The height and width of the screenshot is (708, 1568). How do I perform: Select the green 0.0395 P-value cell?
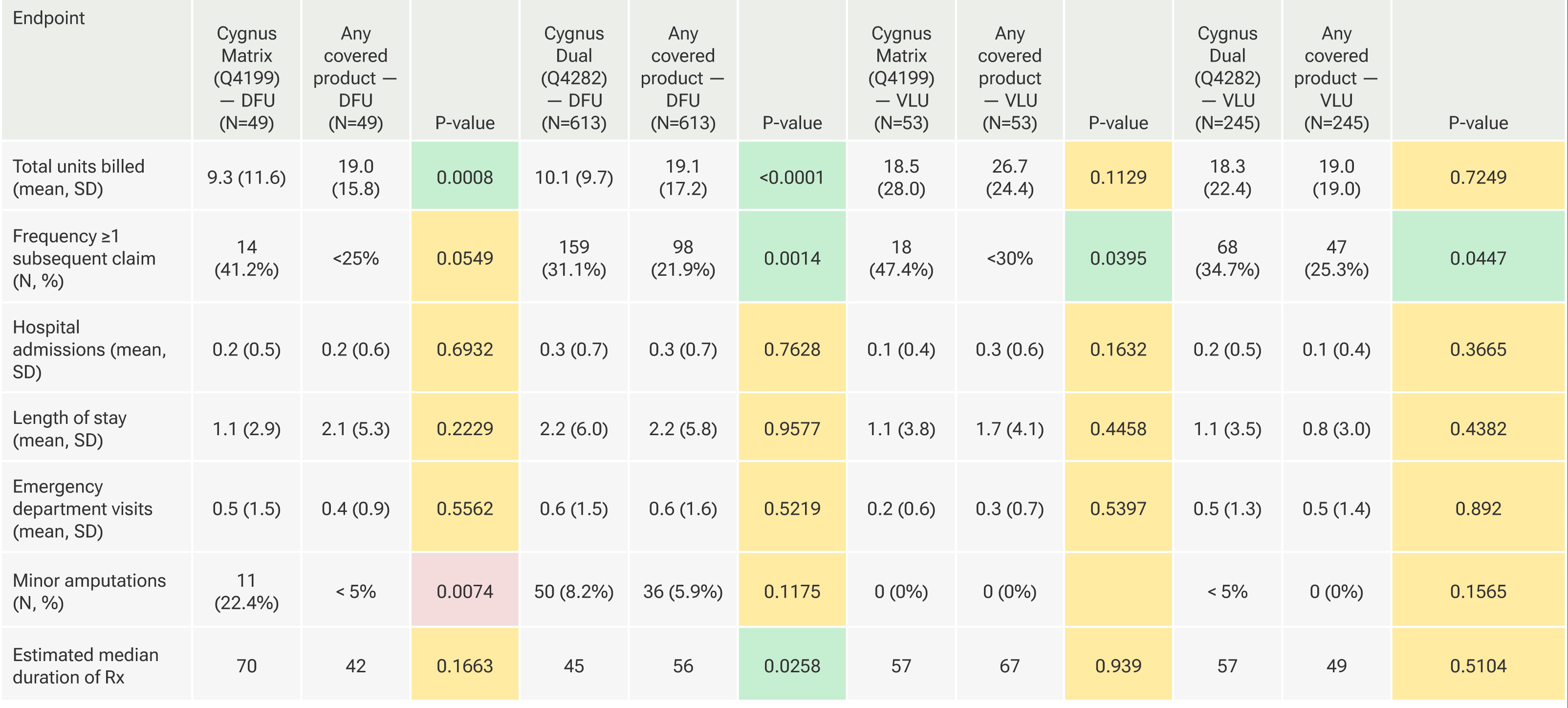(1117, 258)
